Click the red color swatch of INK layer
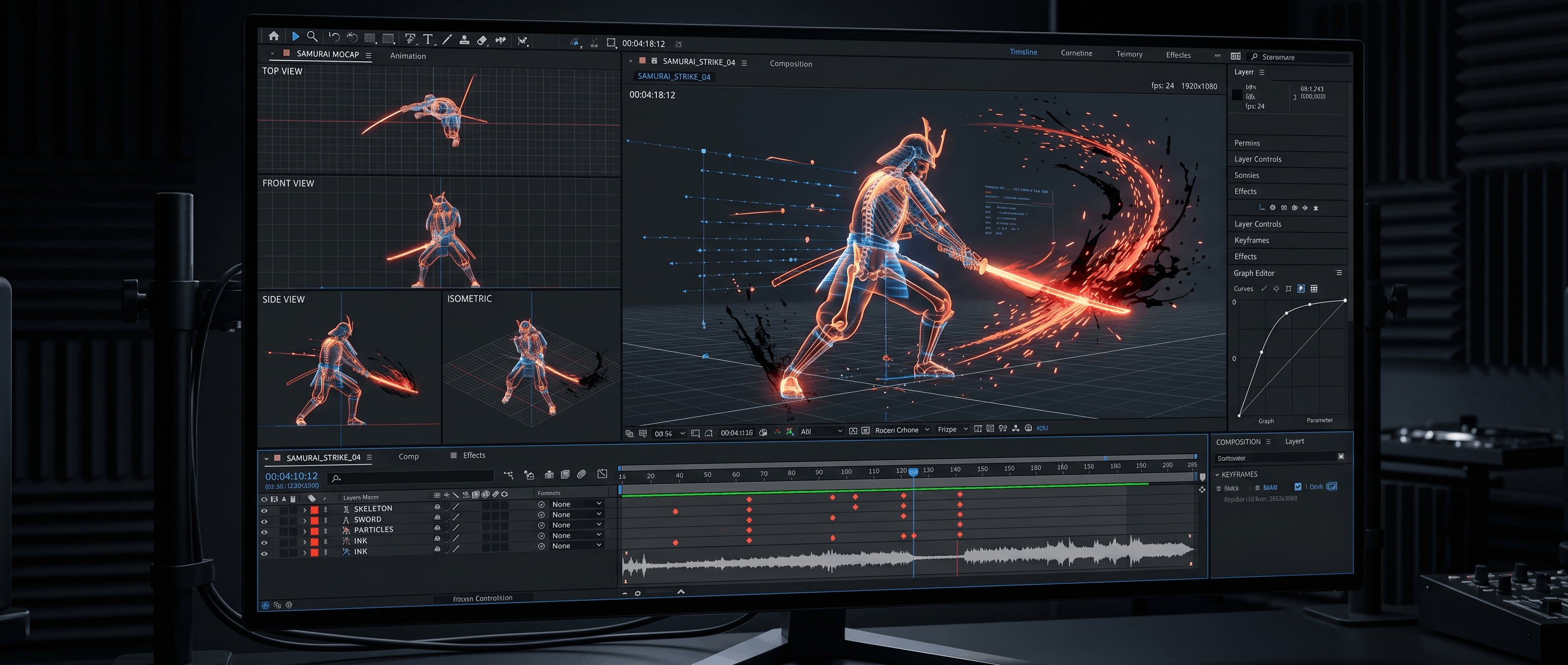This screenshot has height=665, width=1568. click(315, 541)
